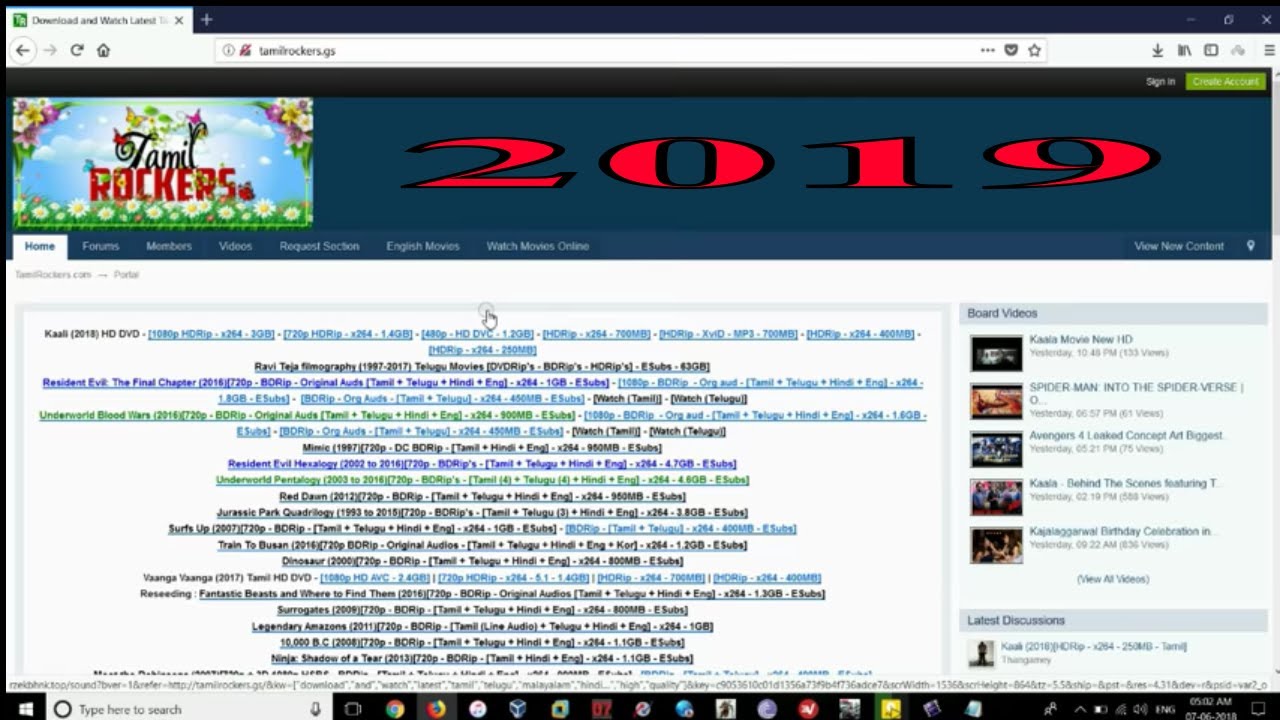The width and height of the screenshot is (1280, 720).
Task: Open the Firefox downloads arrow
Action: coord(1157,50)
